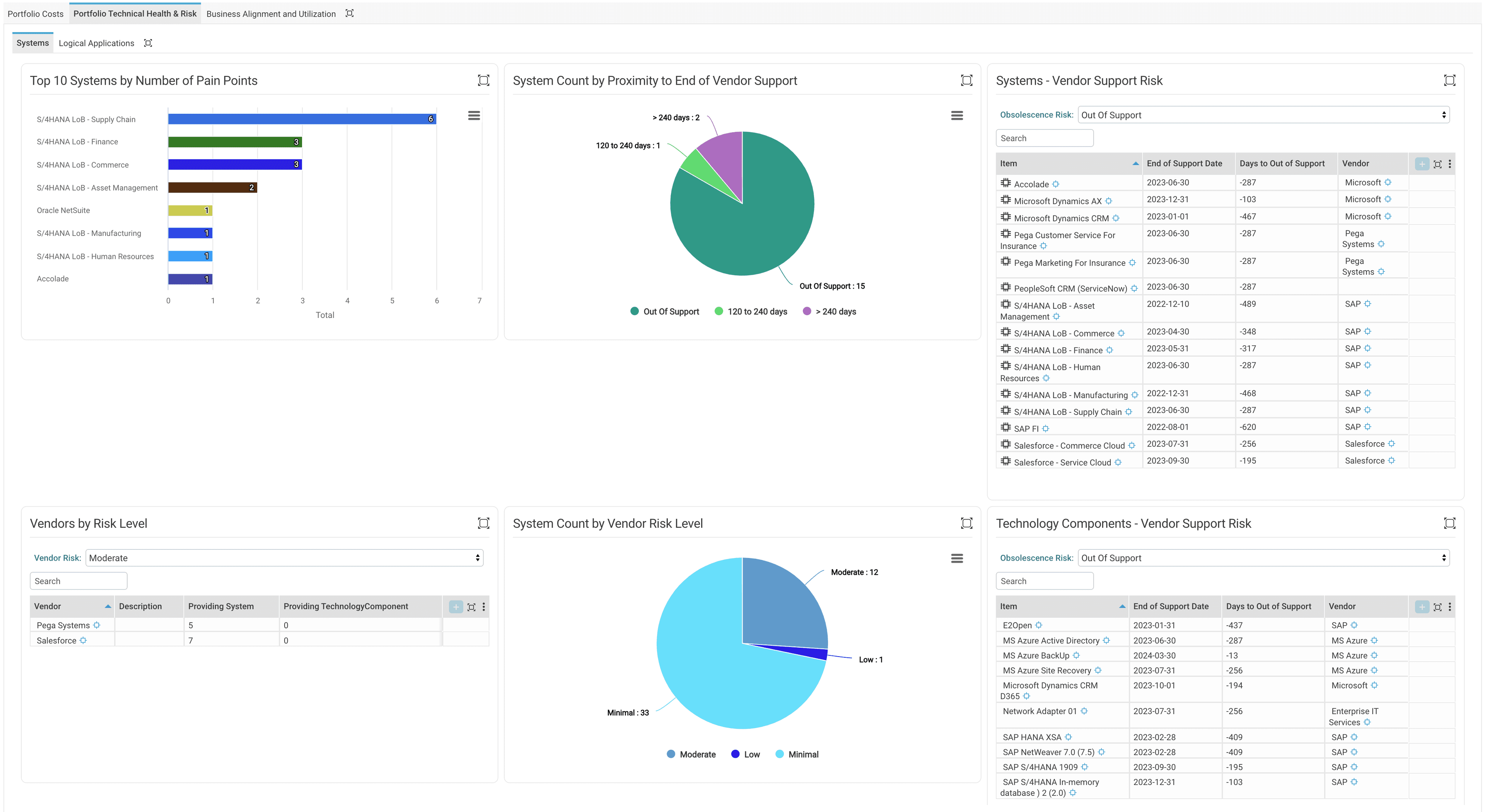The width and height of the screenshot is (1485, 812).
Task: Open the proximity pie chart hamburger menu
Action: (957, 116)
